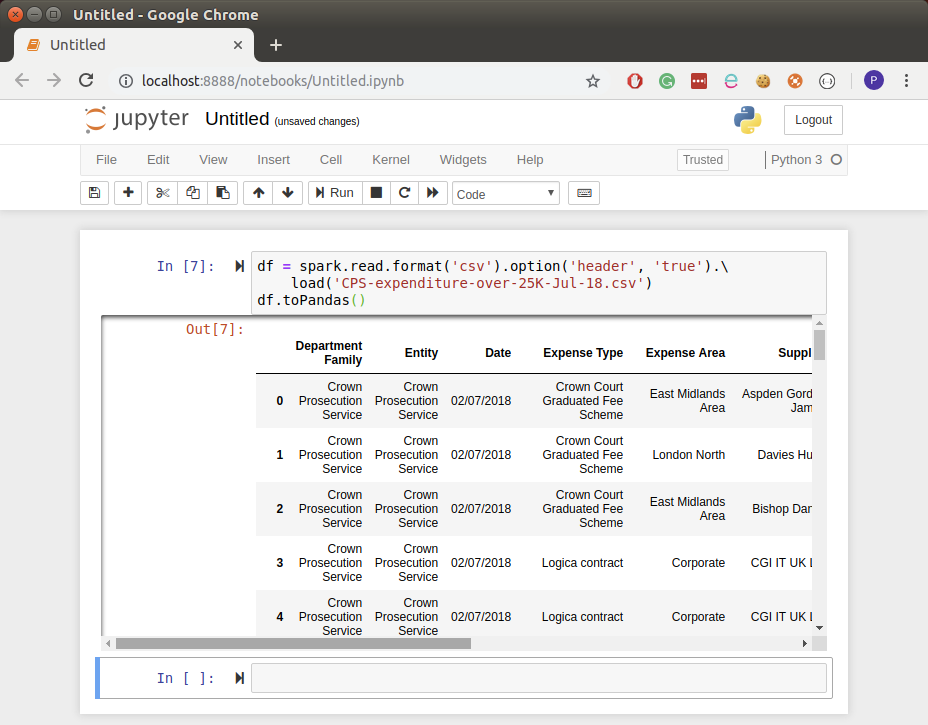Open the cell type dropdown showing Code
The image size is (928, 725).
click(505, 192)
